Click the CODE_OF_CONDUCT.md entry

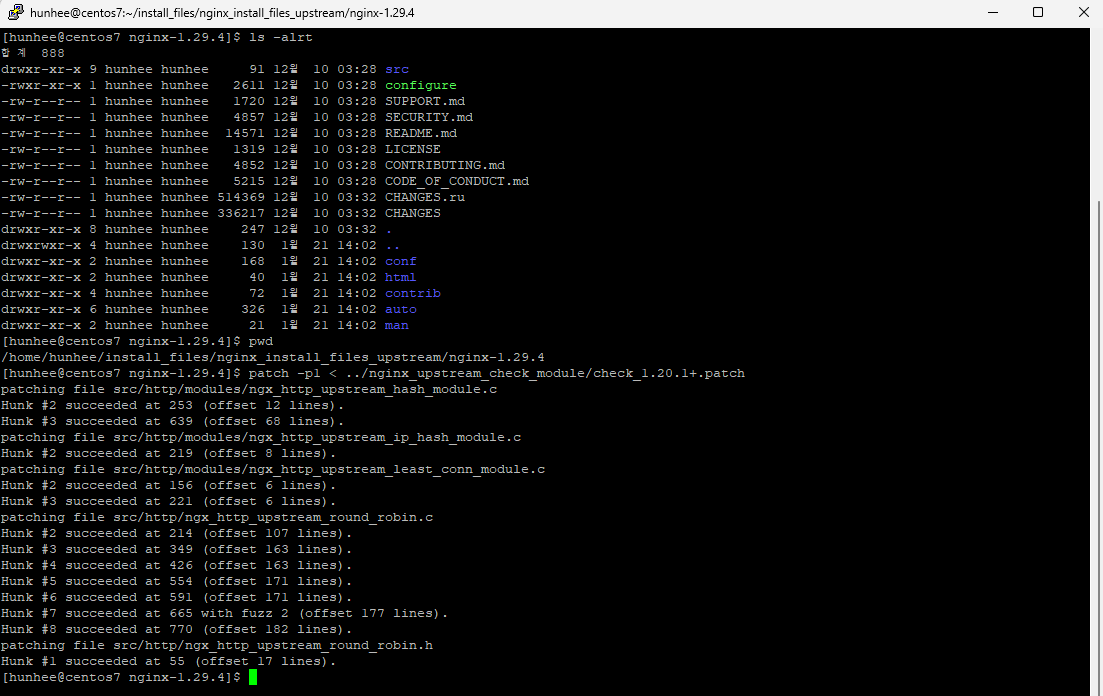[x=455, y=180]
